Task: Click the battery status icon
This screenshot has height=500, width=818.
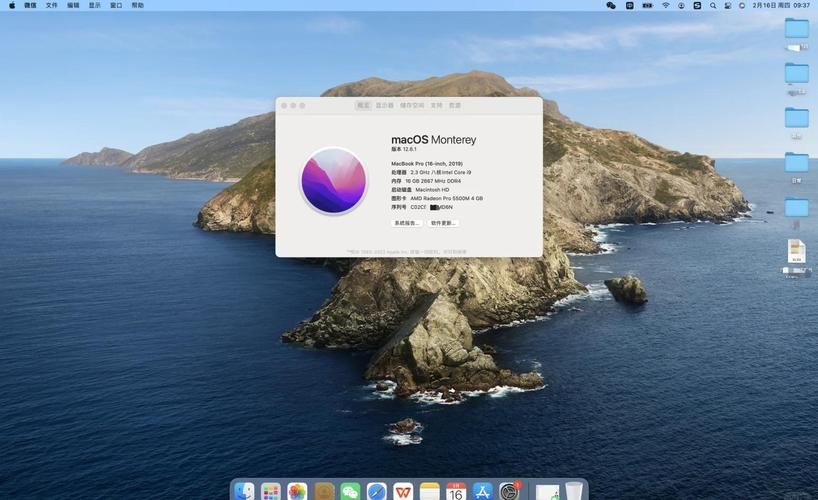Action: click(x=647, y=5)
